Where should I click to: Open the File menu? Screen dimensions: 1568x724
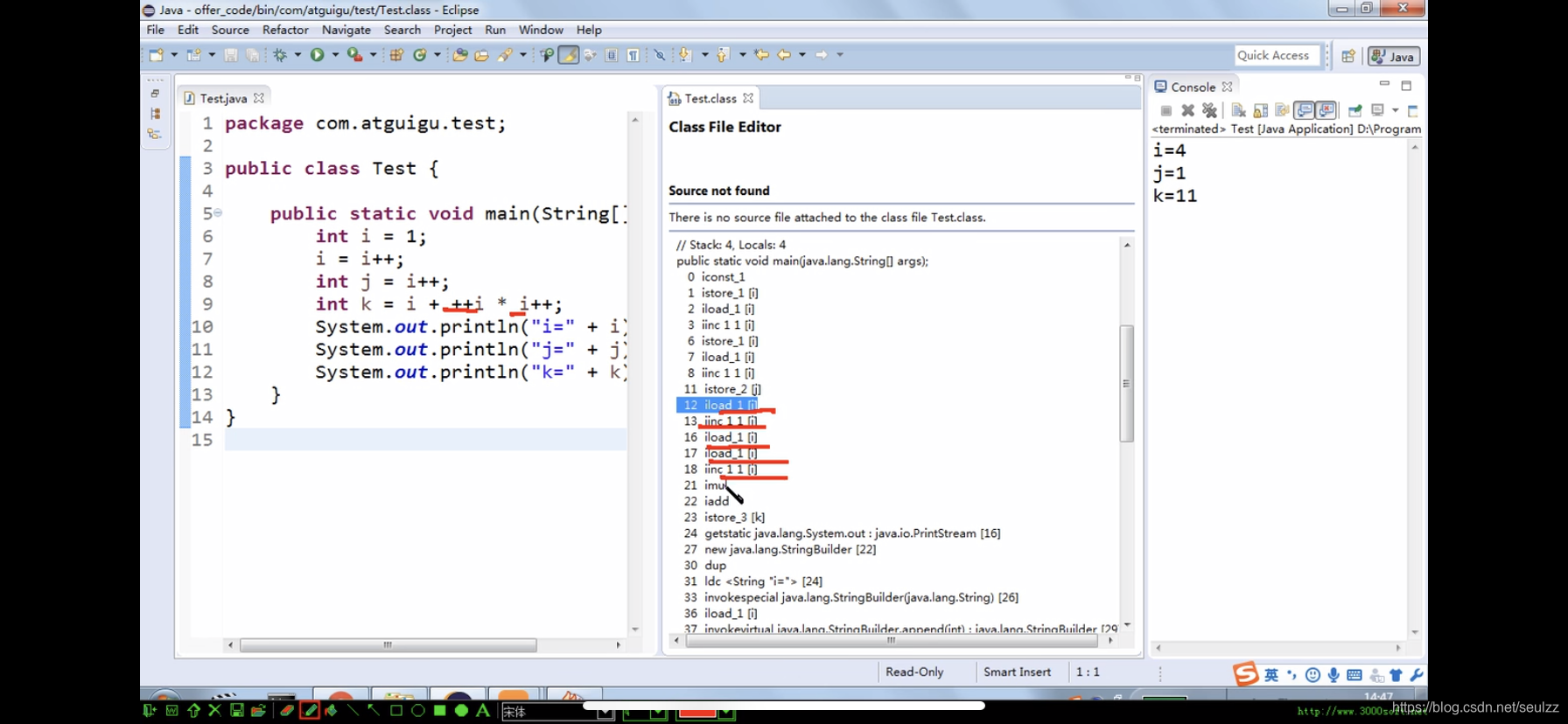point(155,30)
